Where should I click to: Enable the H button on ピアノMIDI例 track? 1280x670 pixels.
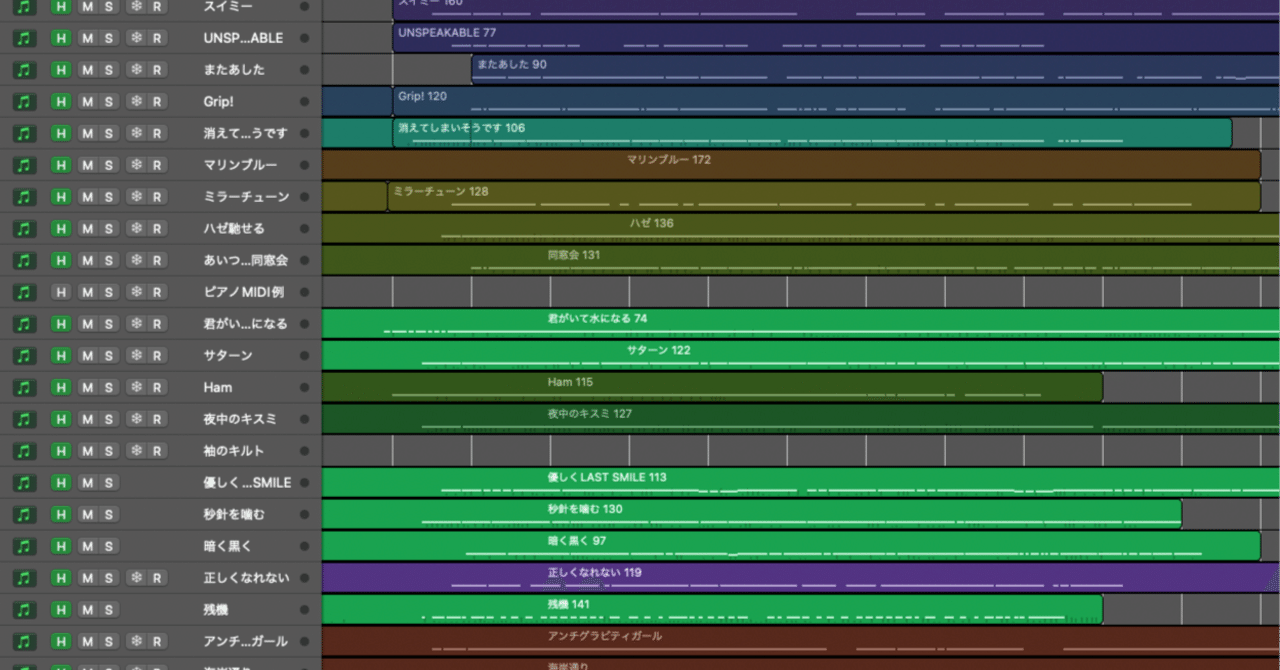[x=62, y=292]
